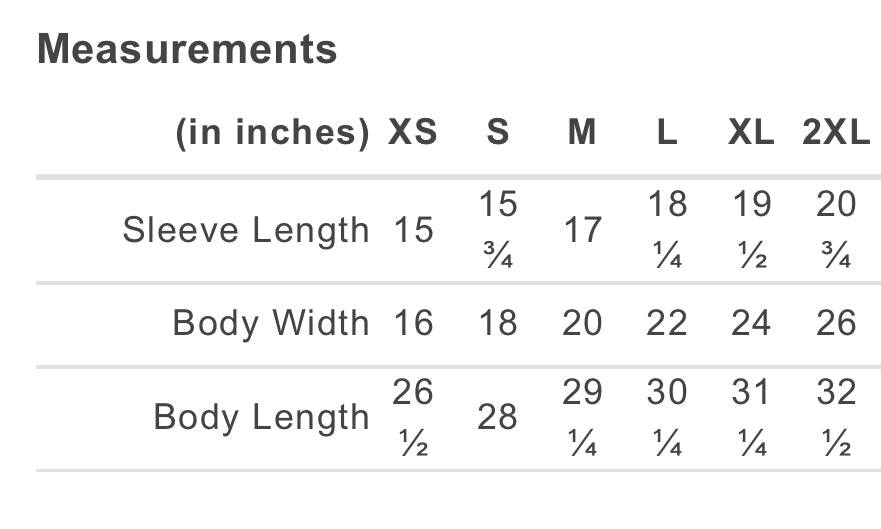Screen dimensions: 881x529
Task: Click the "(in inches)" unit label
Action: click(x=272, y=132)
